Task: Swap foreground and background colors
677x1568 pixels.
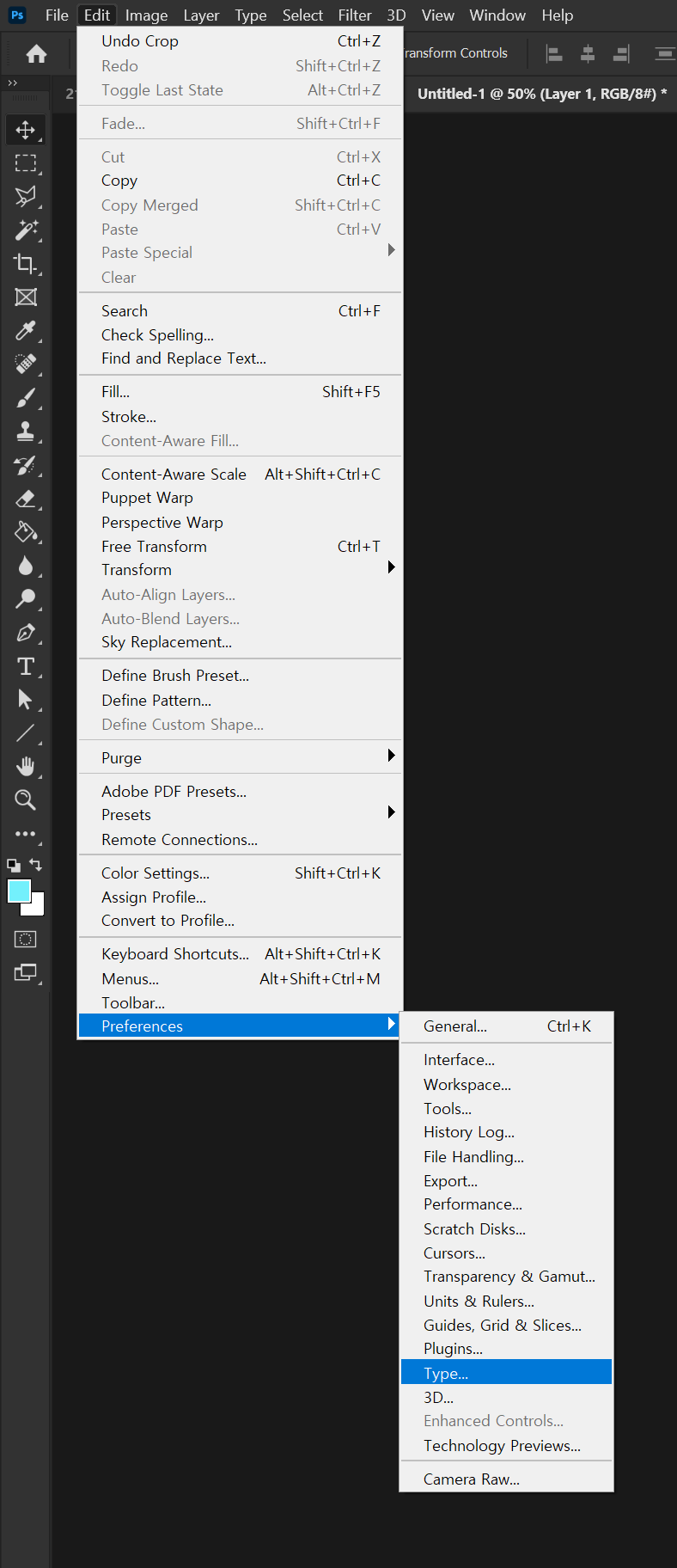Action: click(35, 865)
